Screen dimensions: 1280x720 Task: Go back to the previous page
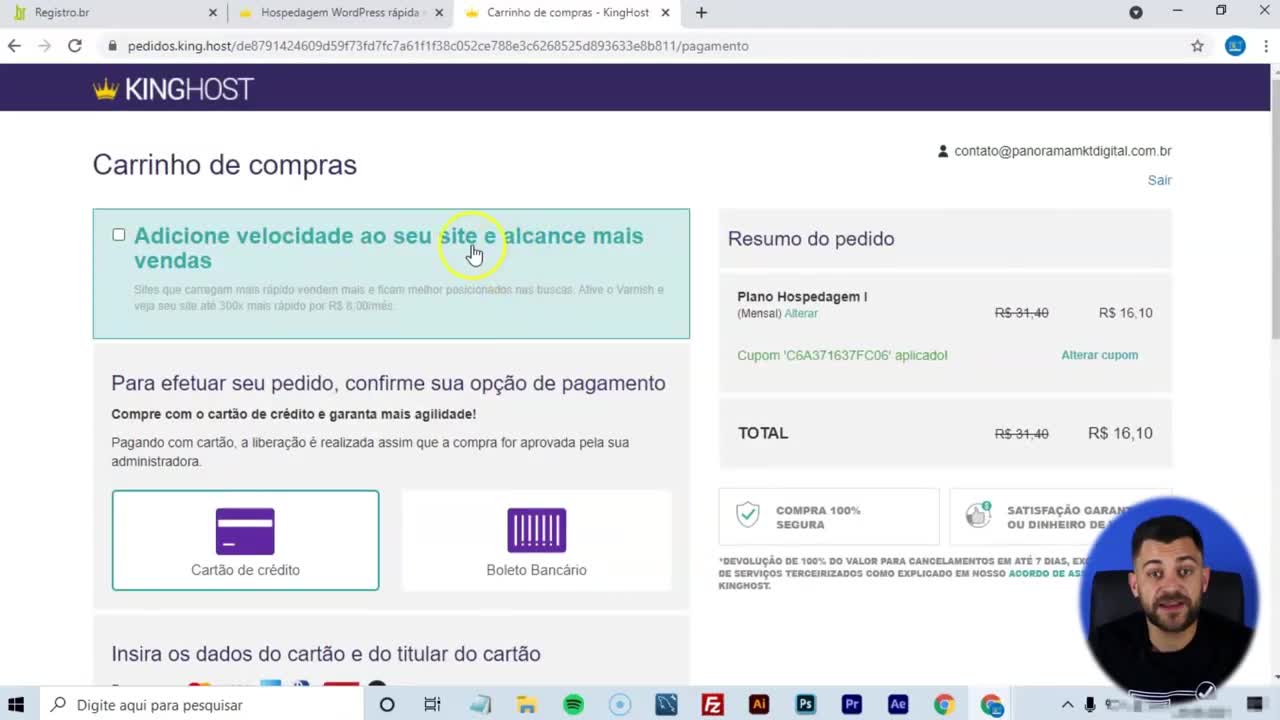pos(14,46)
